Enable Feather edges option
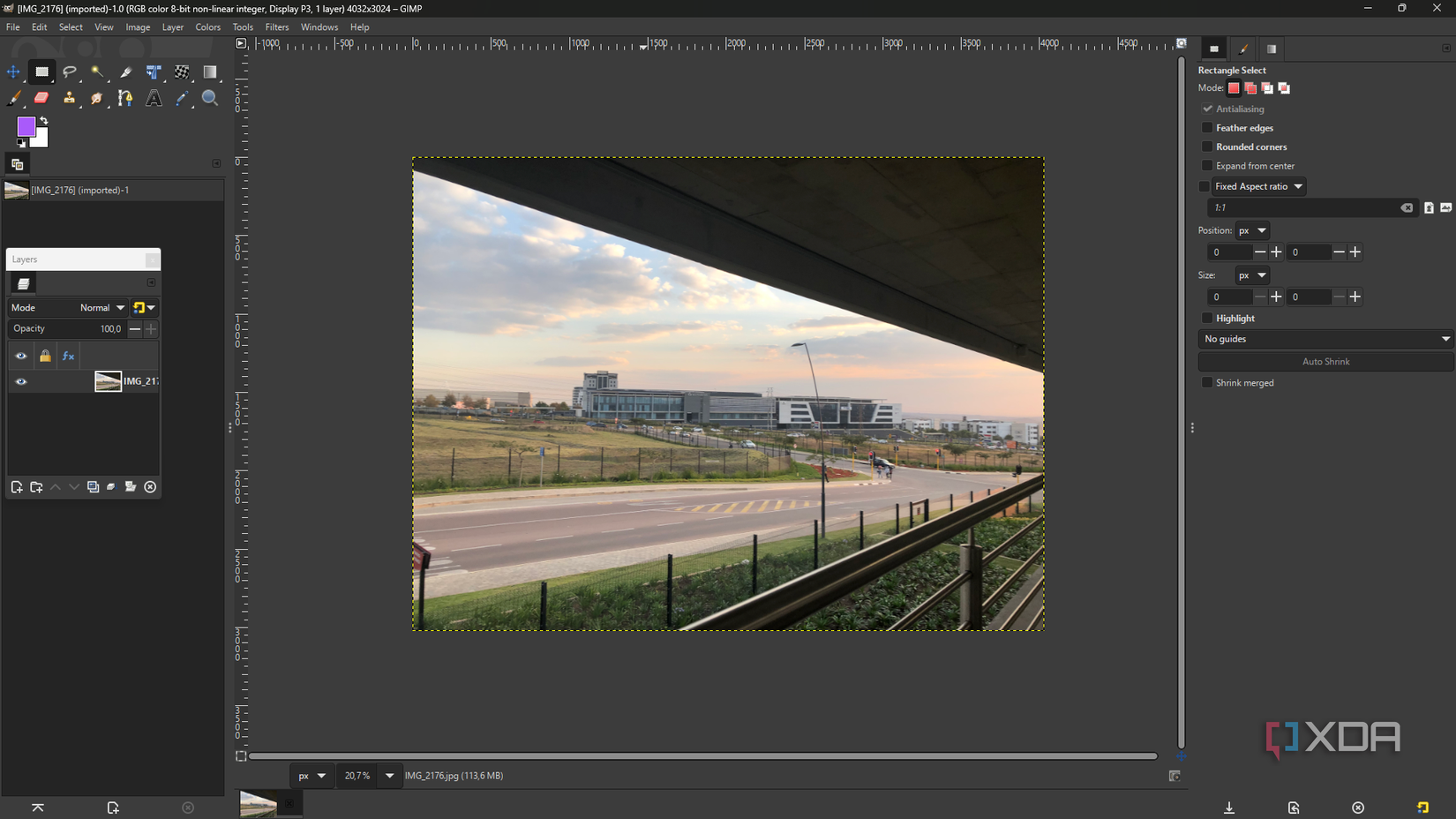Image resolution: width=1456 pixels, height=819 pixels. pyautogui.click(x=1207, y=127)
